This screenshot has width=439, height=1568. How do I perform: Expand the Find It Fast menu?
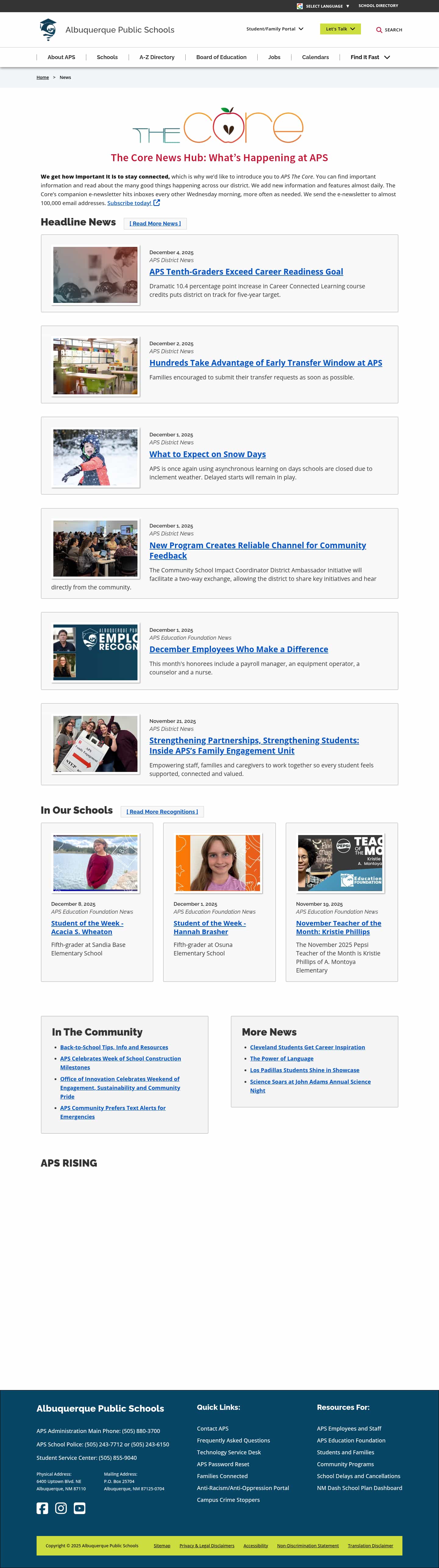tap(370, 57)
